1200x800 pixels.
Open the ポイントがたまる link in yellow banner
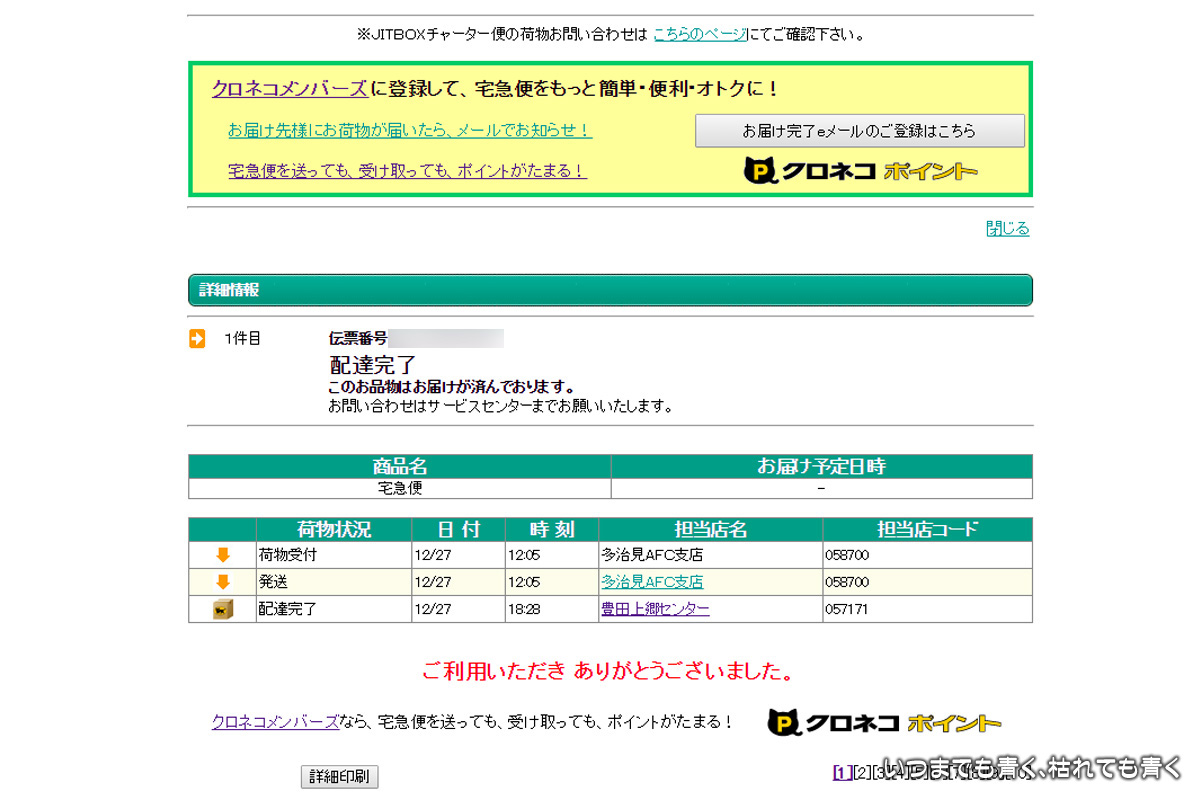point(406,171)
